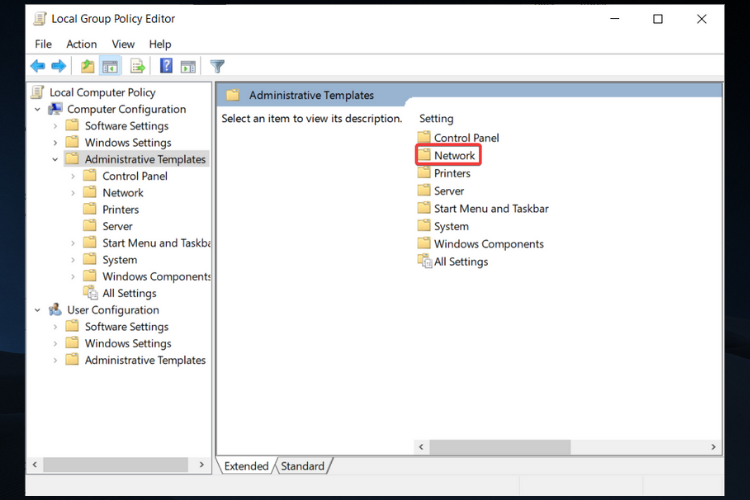Select System in left tree
This screenshot has width=750, height=500.
click(120, 260)
